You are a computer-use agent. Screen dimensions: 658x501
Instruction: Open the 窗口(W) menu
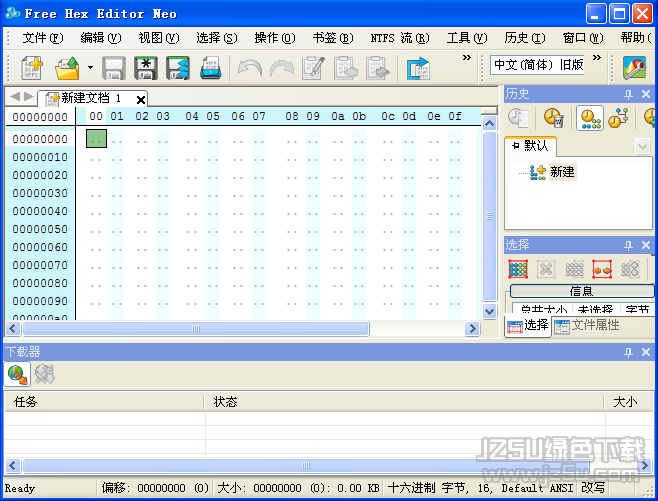(583, 38)
